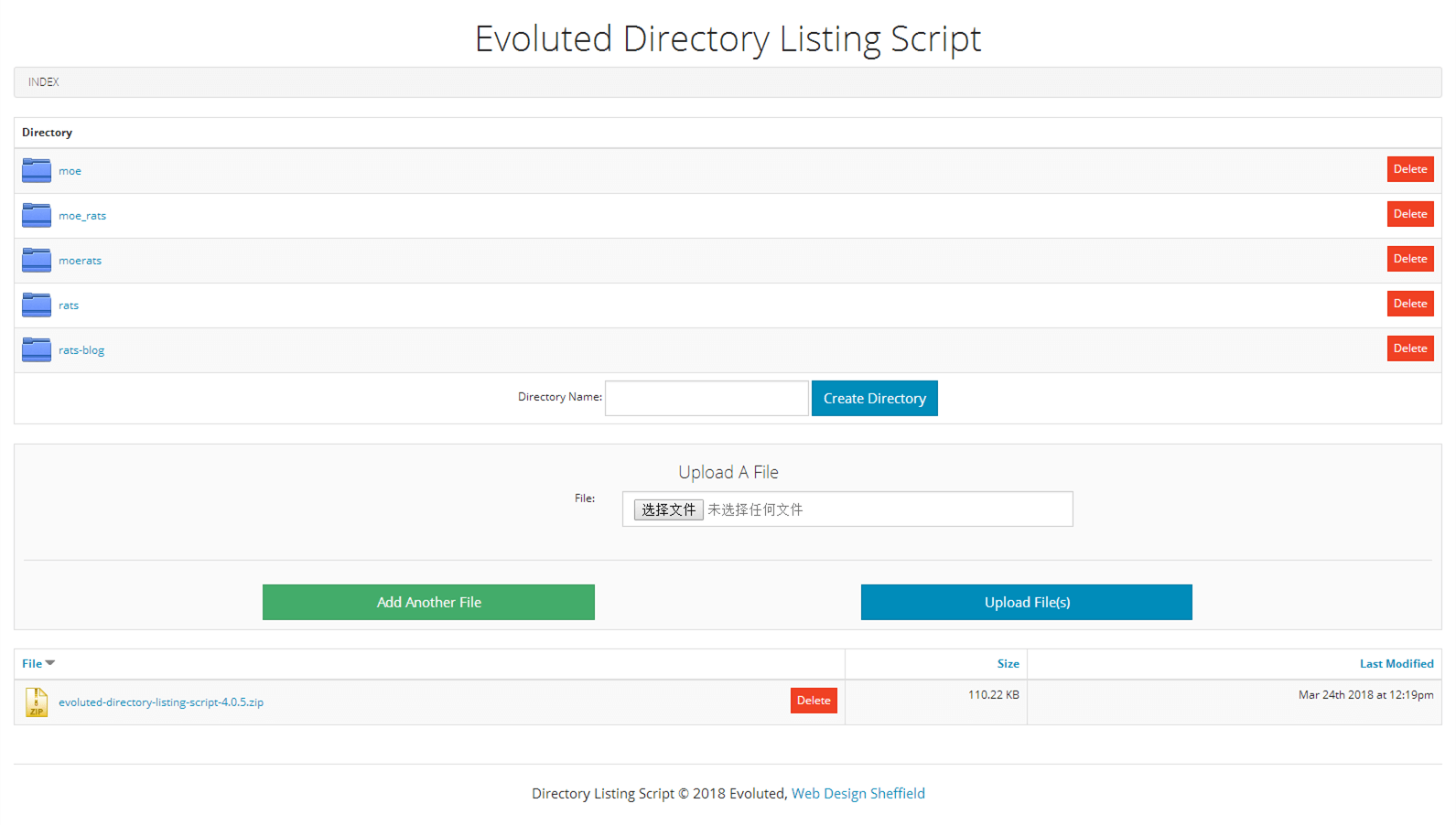Delete the evoluted zip file
Screen dimensions: 1456x825
(x=813, y=701)
